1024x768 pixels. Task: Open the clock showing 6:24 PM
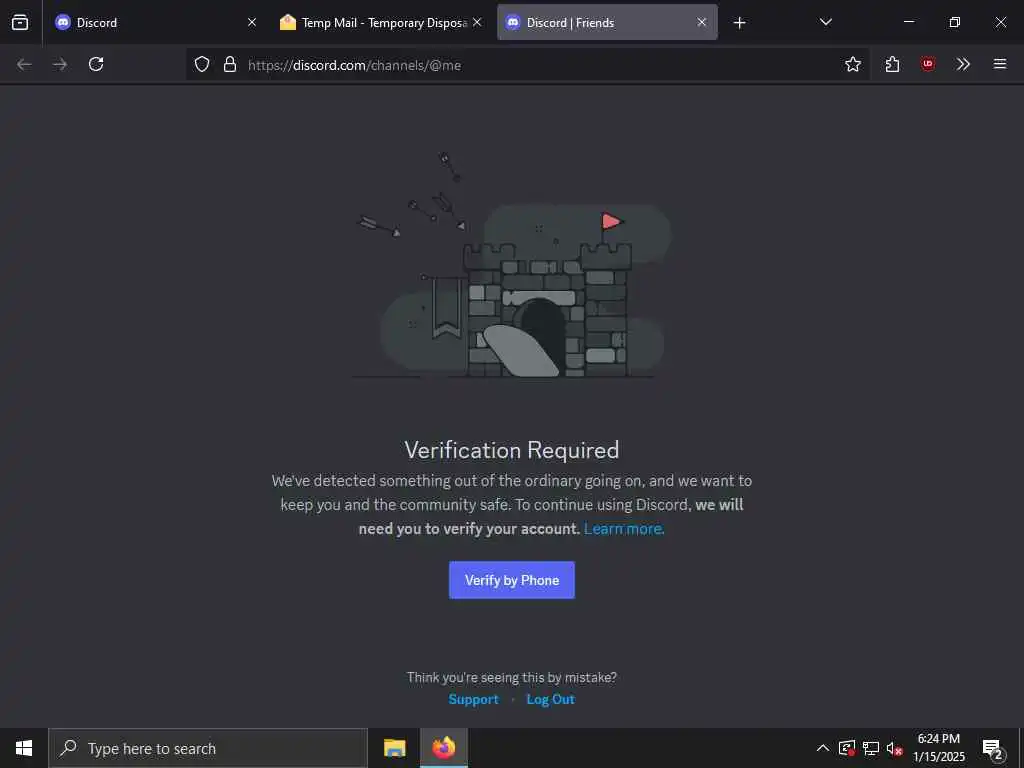(x=938, y=748)
